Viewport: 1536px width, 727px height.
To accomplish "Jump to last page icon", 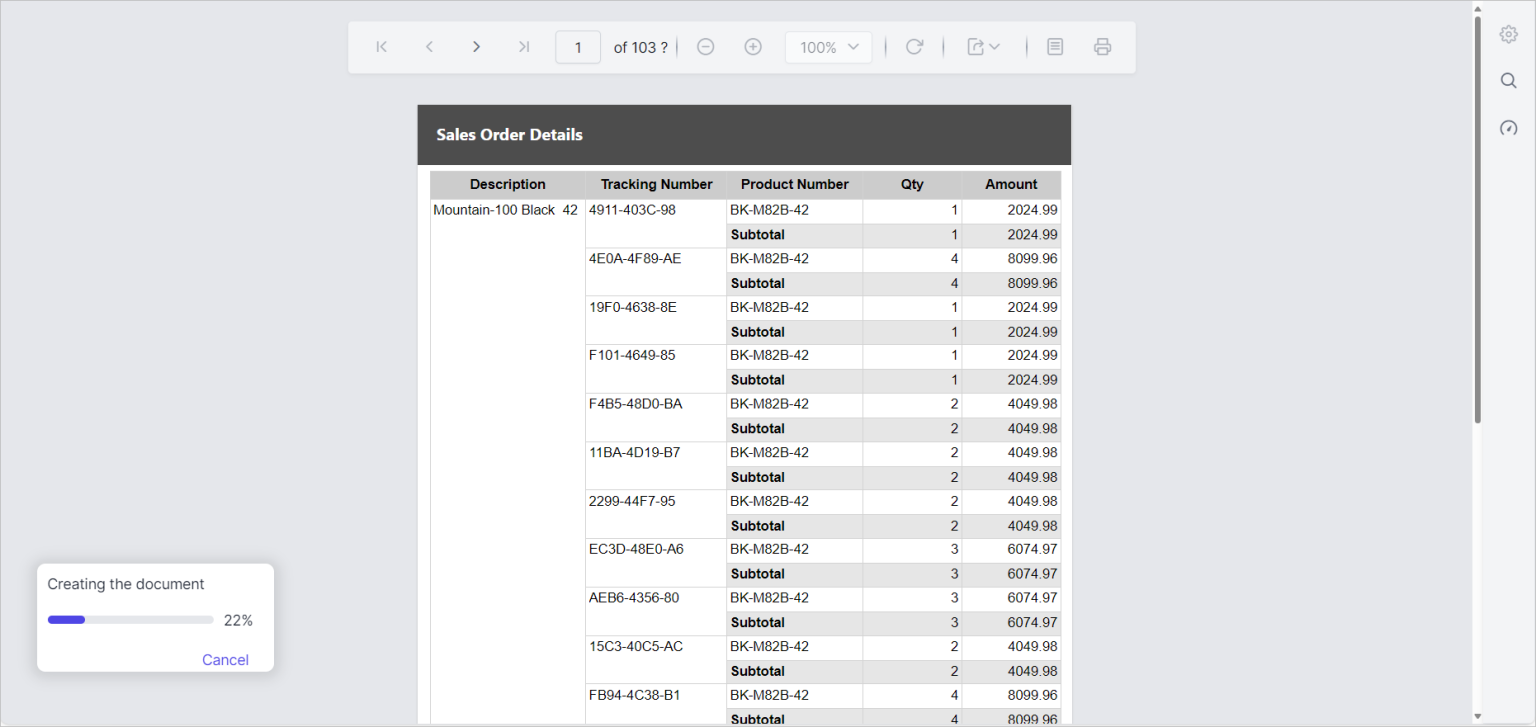I will (523, 47).
